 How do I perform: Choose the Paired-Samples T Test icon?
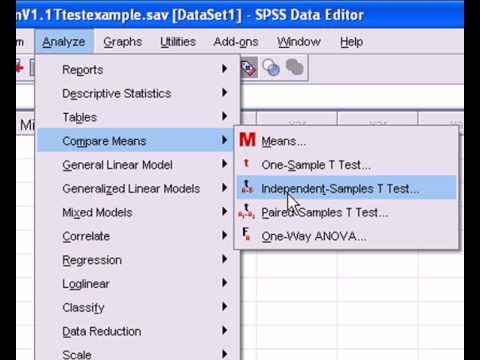247,211
